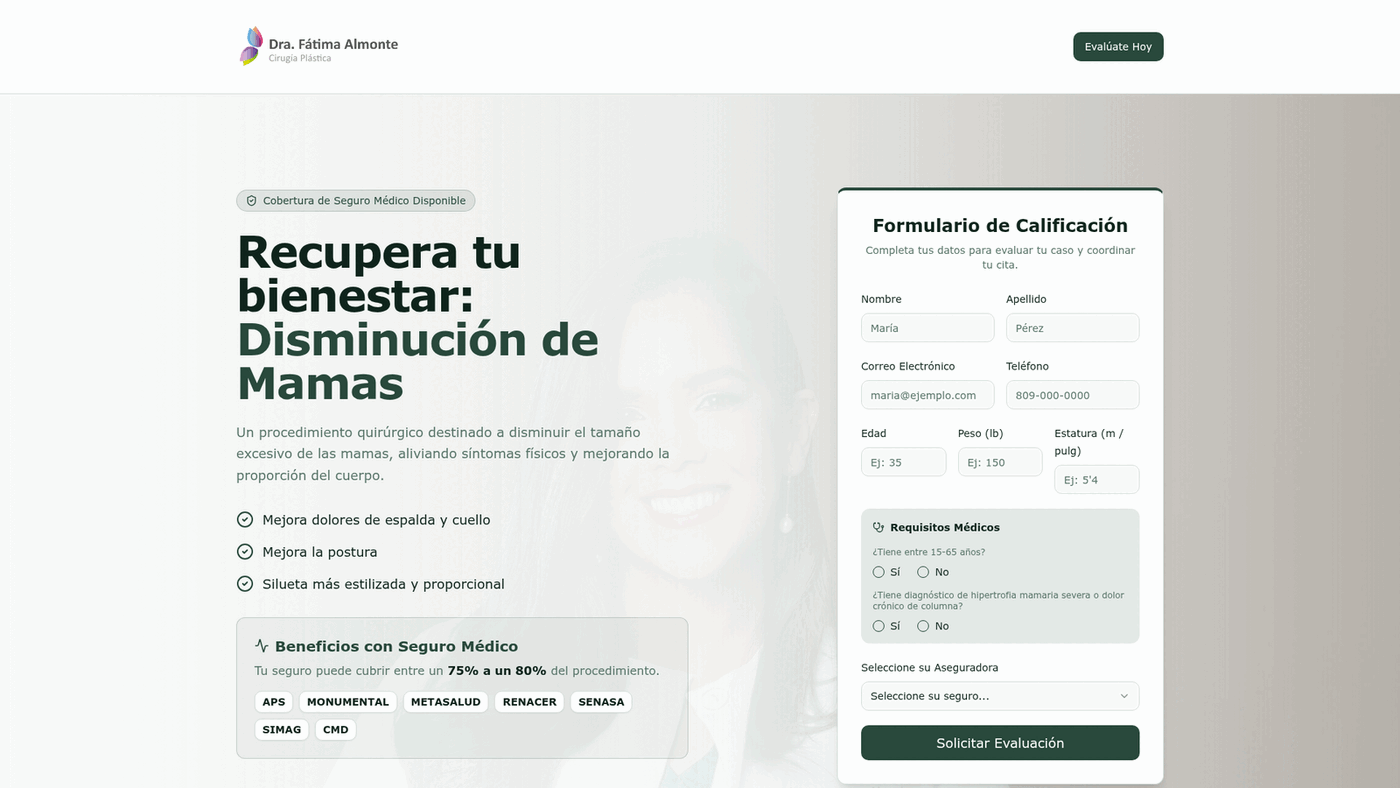This screenshot has width=1400, height=788.
Task: Focus the Teléfono input field
Action: [x=1073, y=395]
